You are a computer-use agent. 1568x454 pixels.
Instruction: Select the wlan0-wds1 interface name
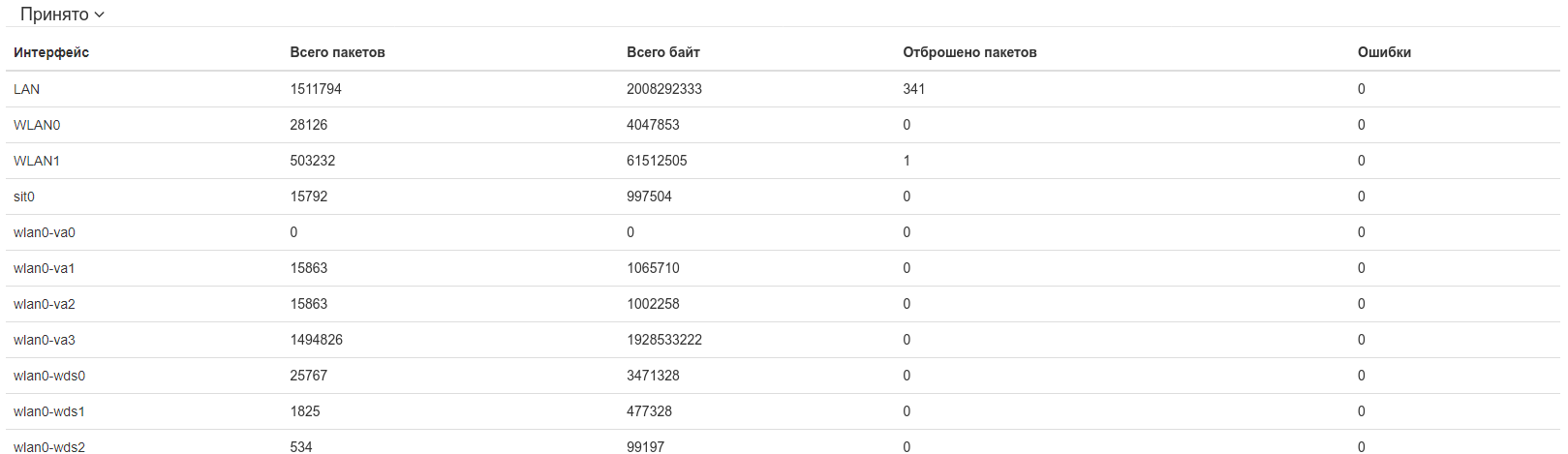(x=49, y=411)
